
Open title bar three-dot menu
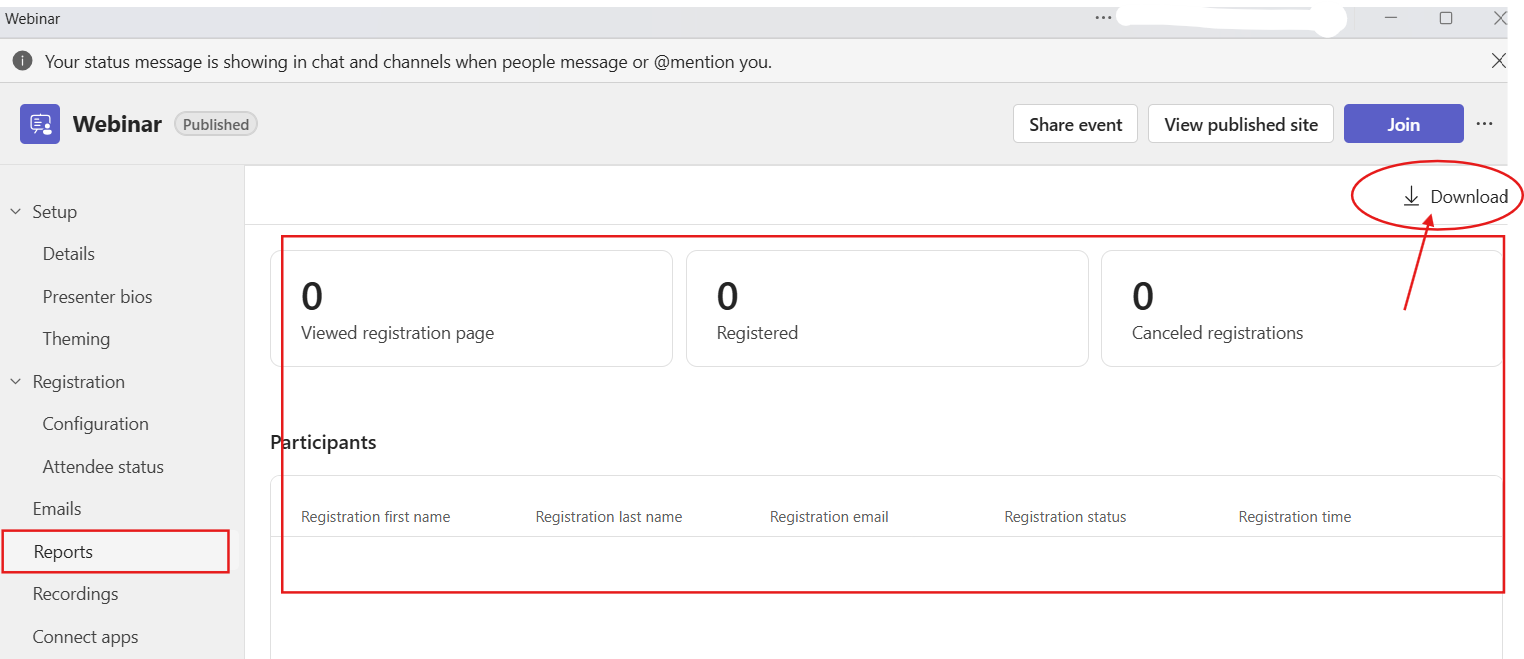[1103, 18]
